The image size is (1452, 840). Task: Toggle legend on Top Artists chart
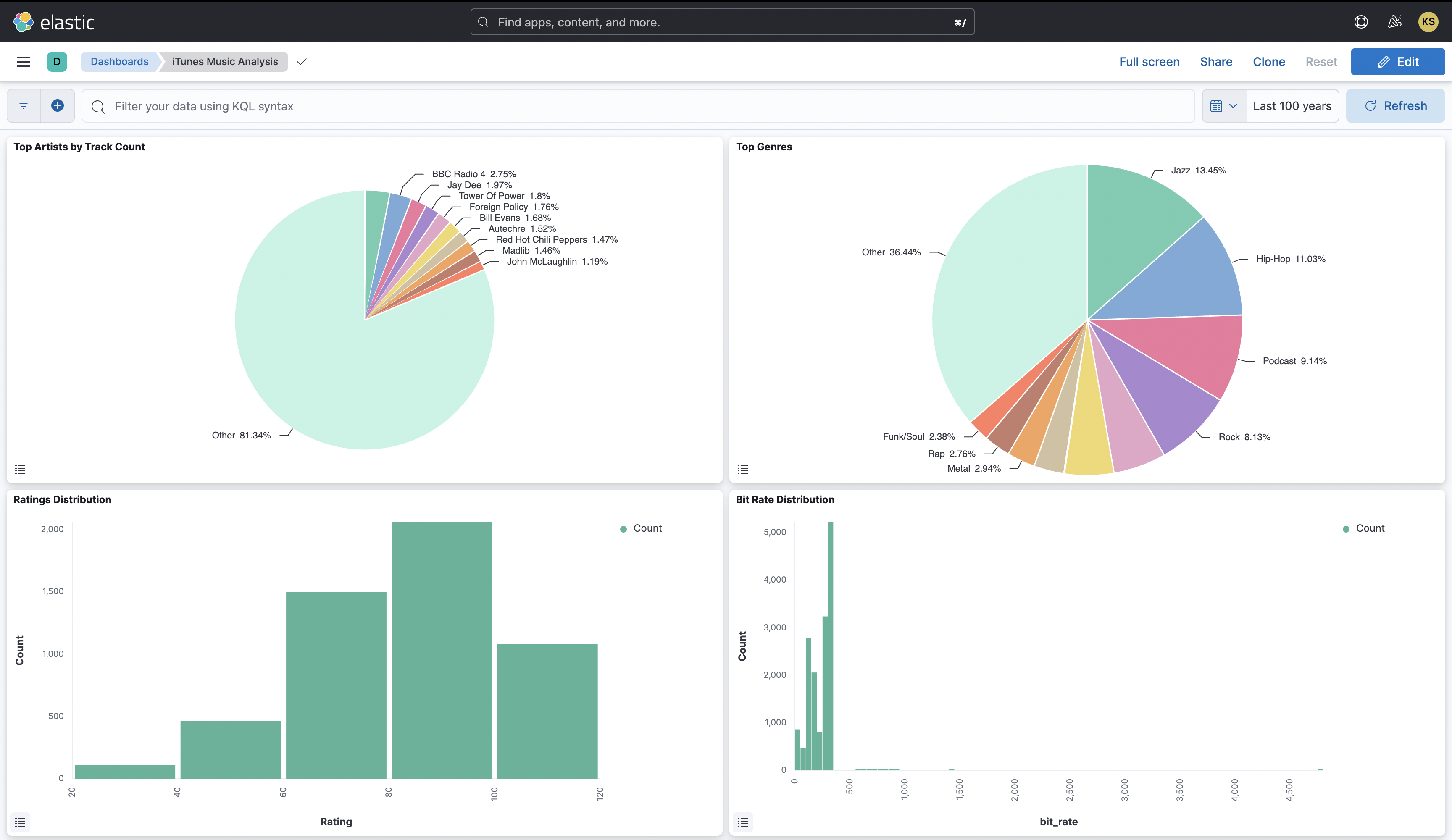pos(20,470)
